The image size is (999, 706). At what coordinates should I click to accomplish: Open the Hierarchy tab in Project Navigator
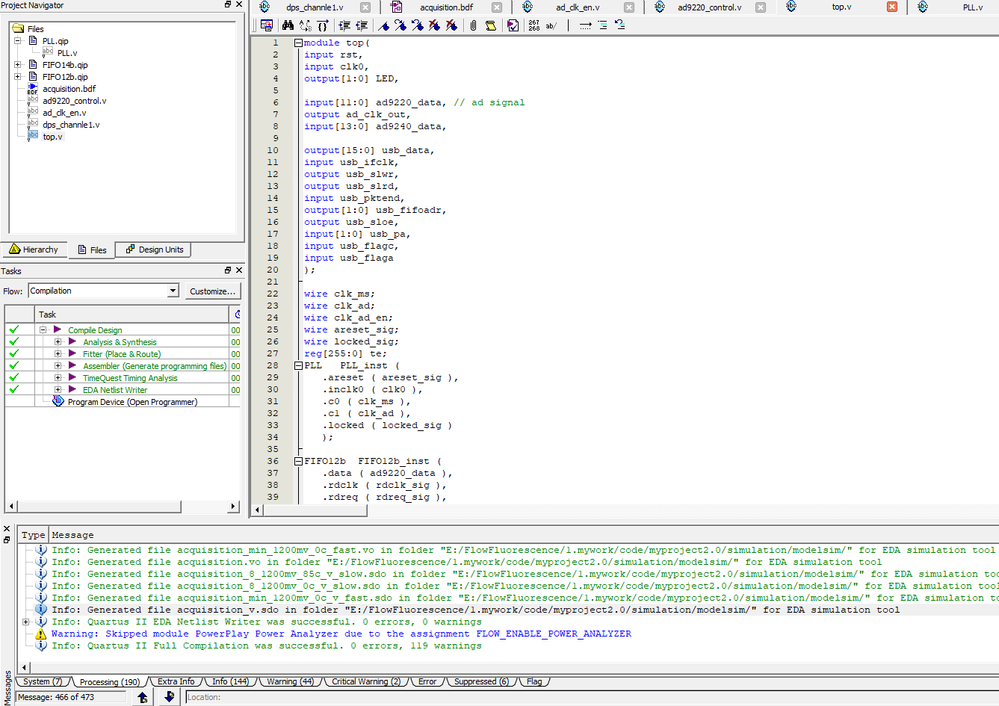[x=34, y=250]
